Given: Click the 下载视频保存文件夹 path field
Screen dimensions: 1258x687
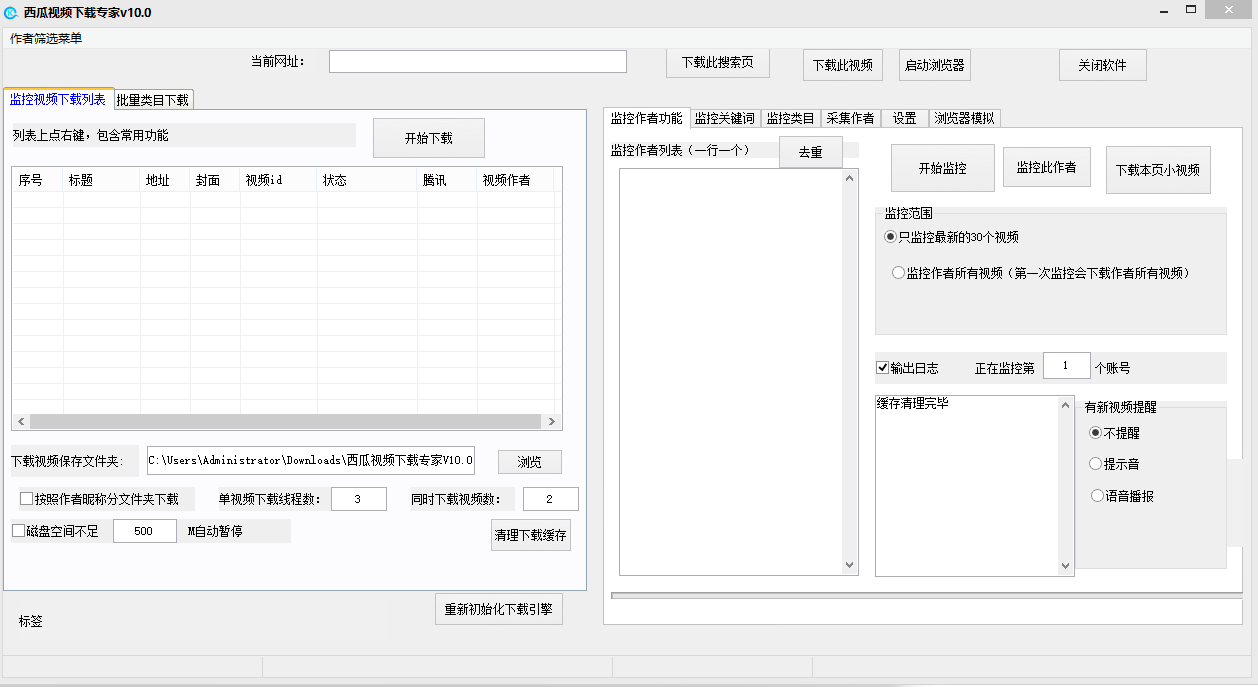Looking at the screenshot, I should tap(311, 461).
